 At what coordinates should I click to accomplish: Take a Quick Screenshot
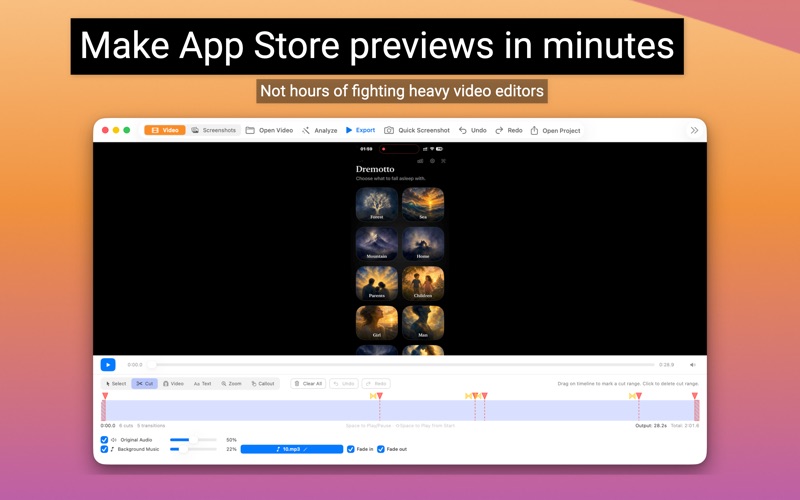point(417,130)
